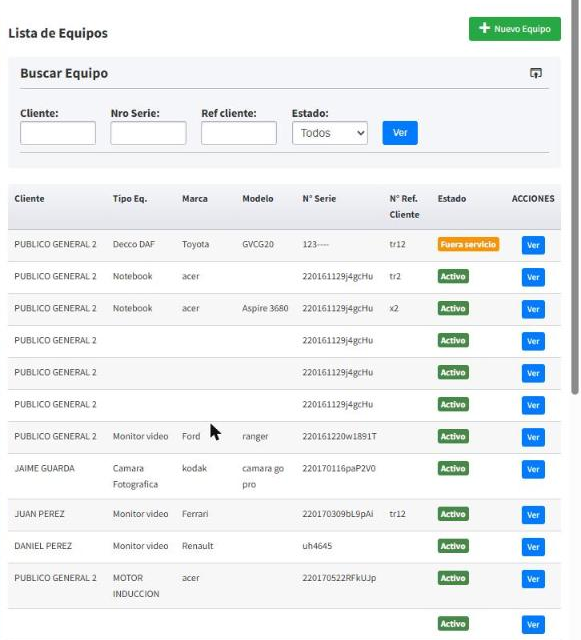This screenshot has width=581, height=640.
Task: Click the plus icon on Nuevo Equipo
Action: pos(484,28)
